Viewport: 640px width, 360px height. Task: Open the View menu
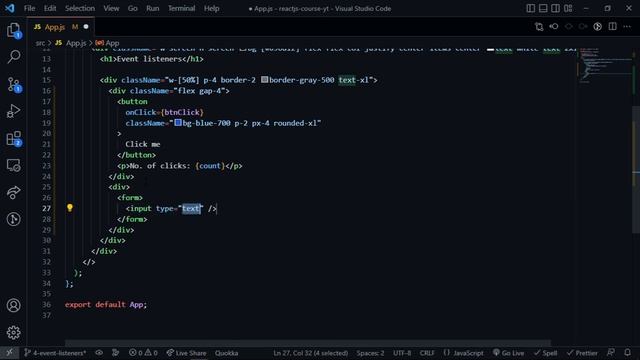pos(111,8)
